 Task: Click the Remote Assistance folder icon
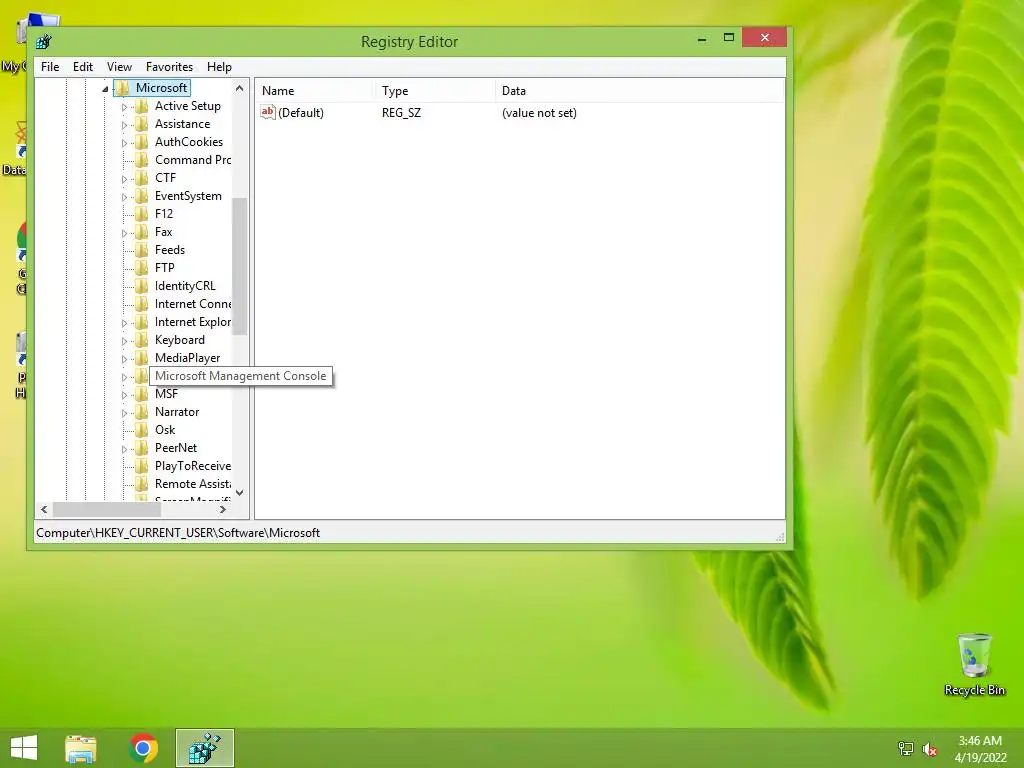142,484
